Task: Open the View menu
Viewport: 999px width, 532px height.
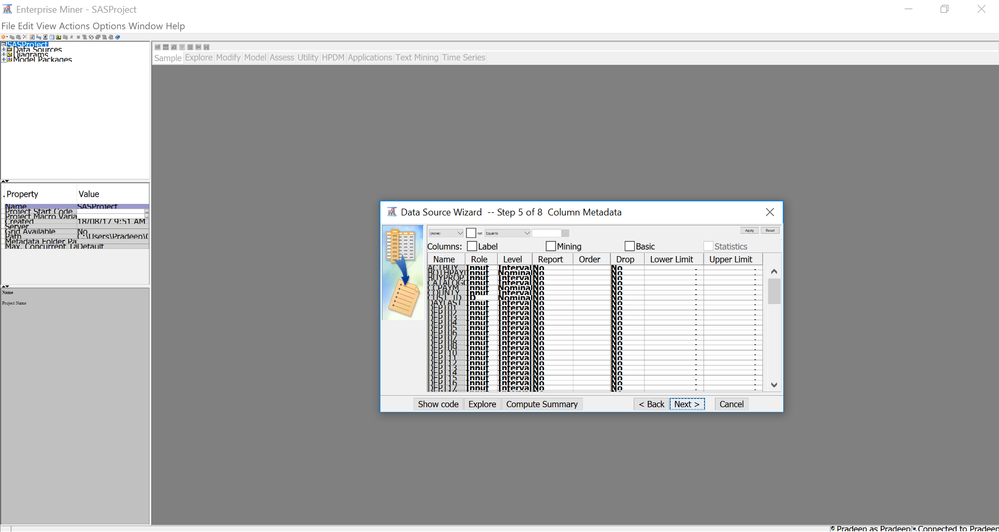Action: coord(46,26)
